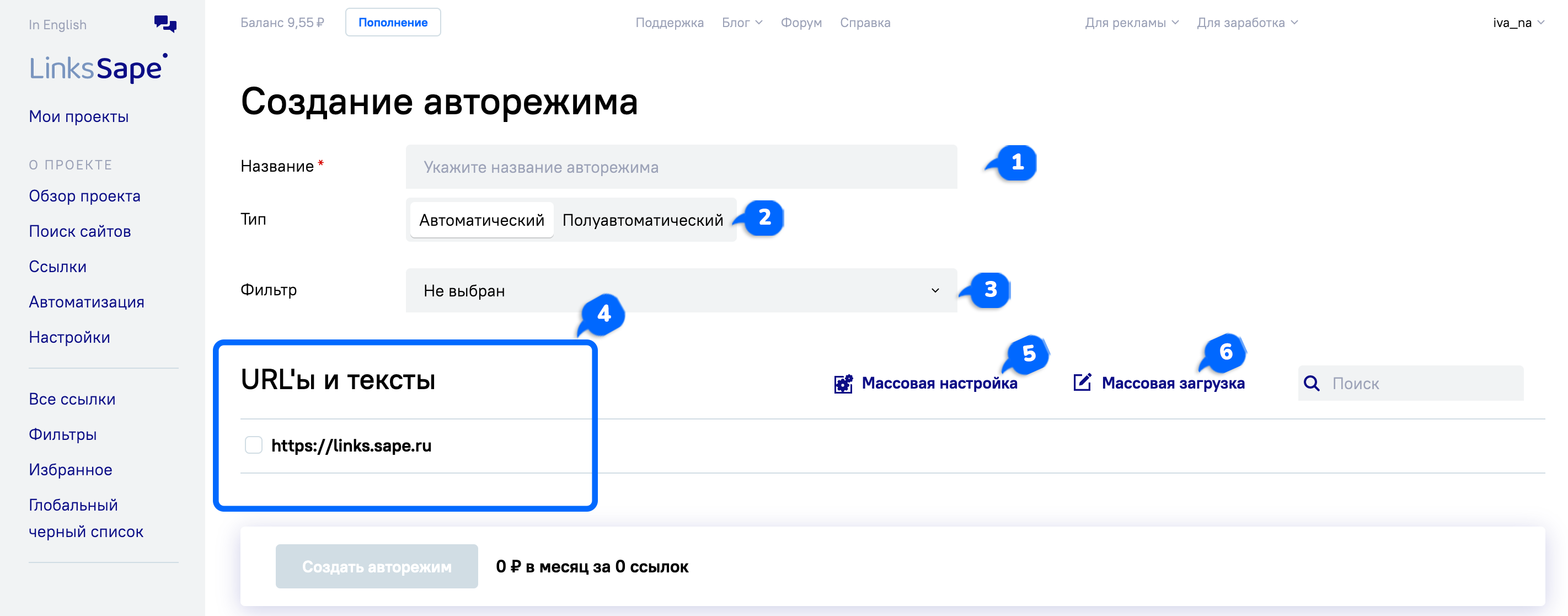Open the Справка link
The height and width of the screenshot is (616, 1568).
(865, 23)
